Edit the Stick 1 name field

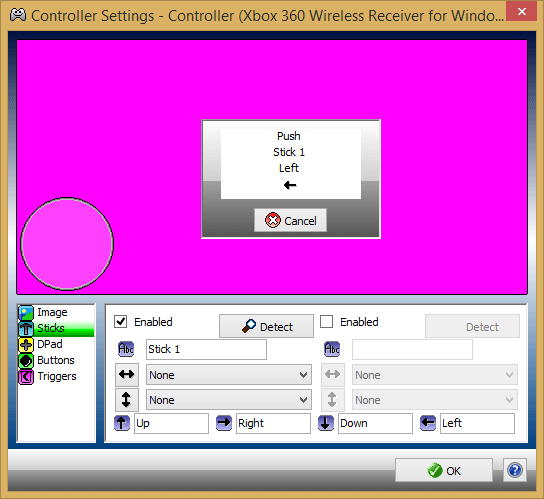pyautogui.click(x=206, y=349)
